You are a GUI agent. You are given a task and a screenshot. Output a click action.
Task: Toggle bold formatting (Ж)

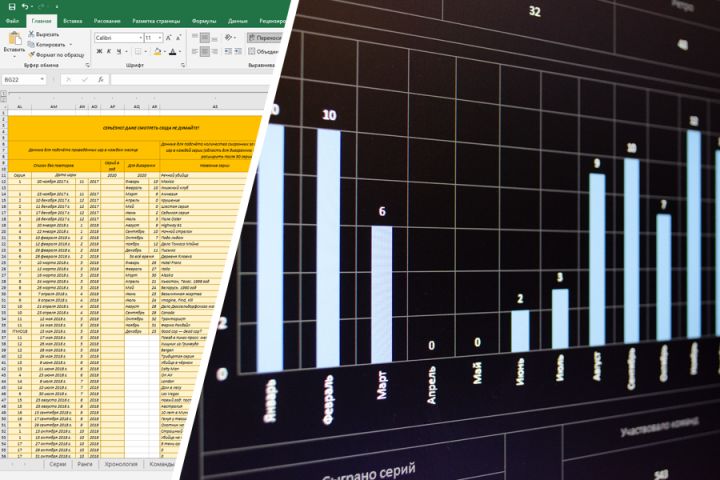pyautogui.click(x=99, y=51)
